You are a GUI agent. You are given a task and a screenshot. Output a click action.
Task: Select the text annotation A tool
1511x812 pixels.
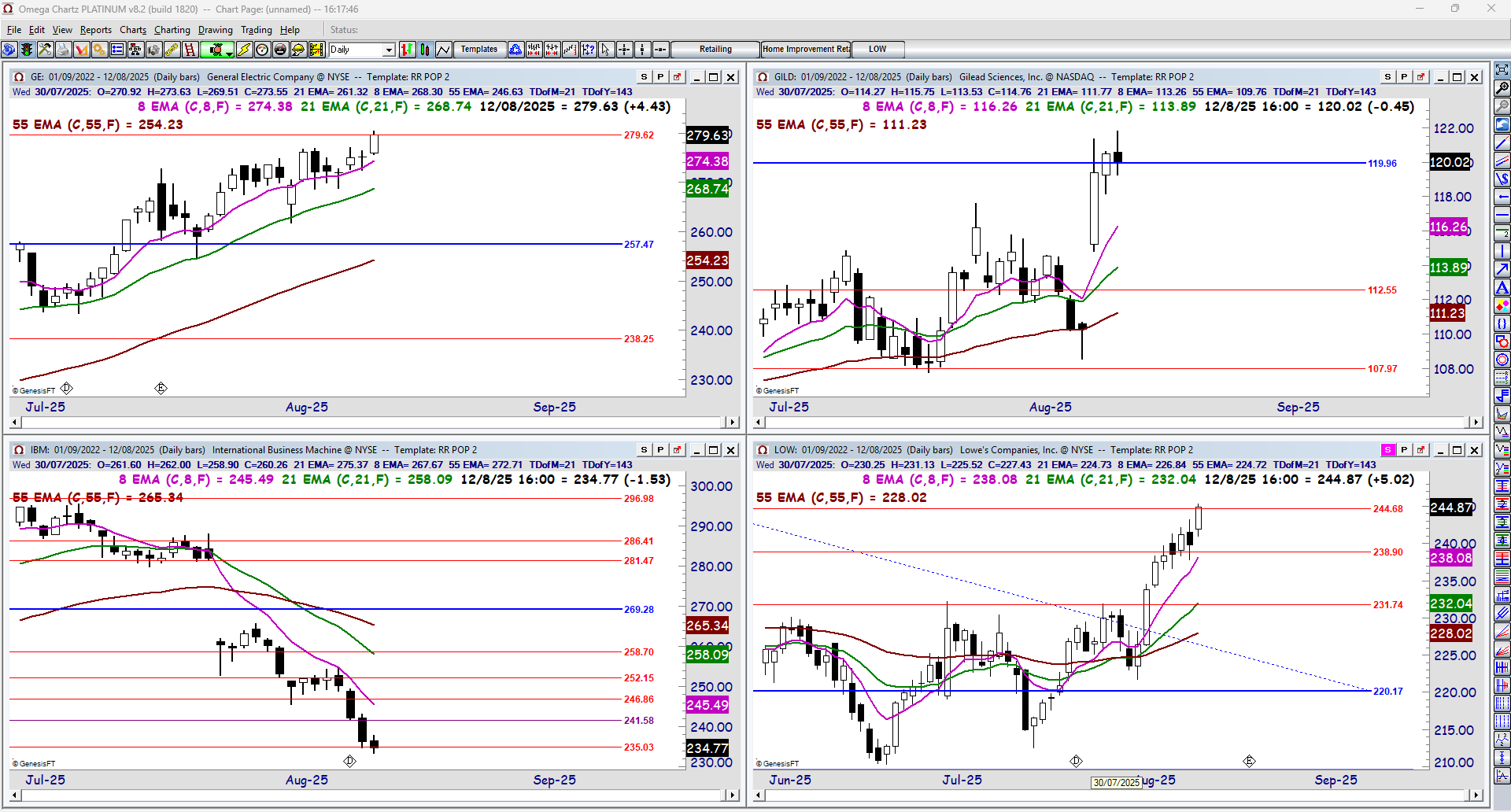(x=1502, y=287)
